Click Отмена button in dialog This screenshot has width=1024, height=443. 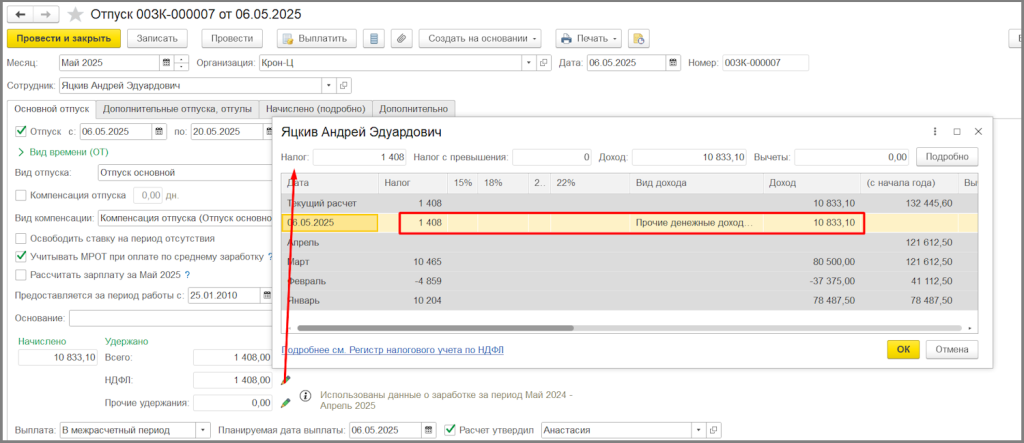(x=952, y=350)
